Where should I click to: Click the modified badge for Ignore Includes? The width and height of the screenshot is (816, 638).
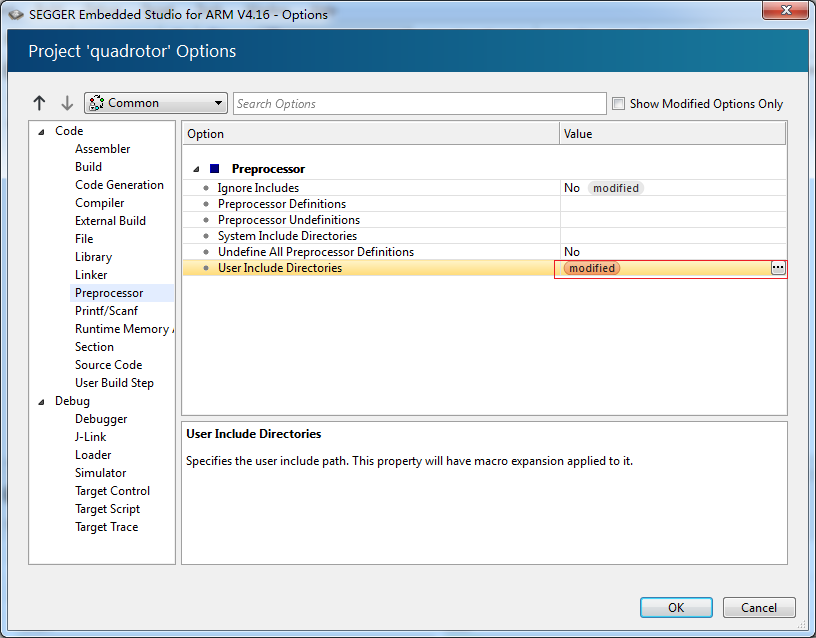(x=616, y=188)
